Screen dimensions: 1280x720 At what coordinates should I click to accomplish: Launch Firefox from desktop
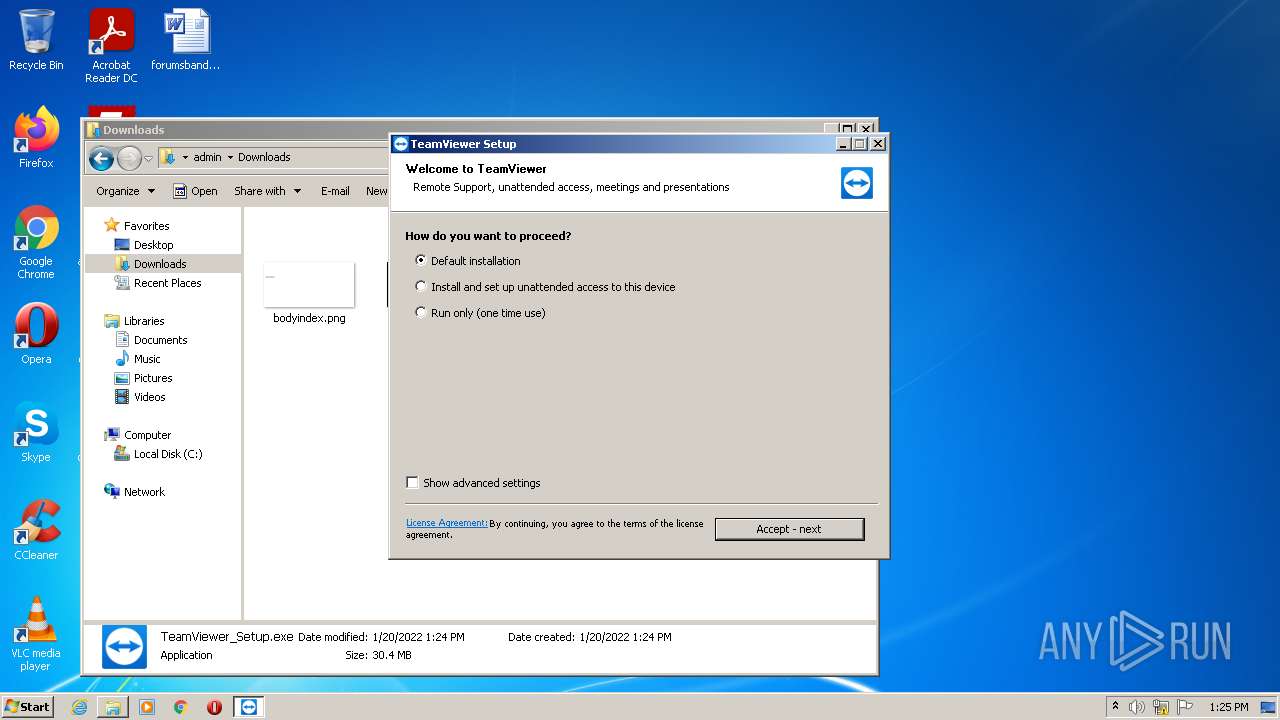(x=36, y=138)
